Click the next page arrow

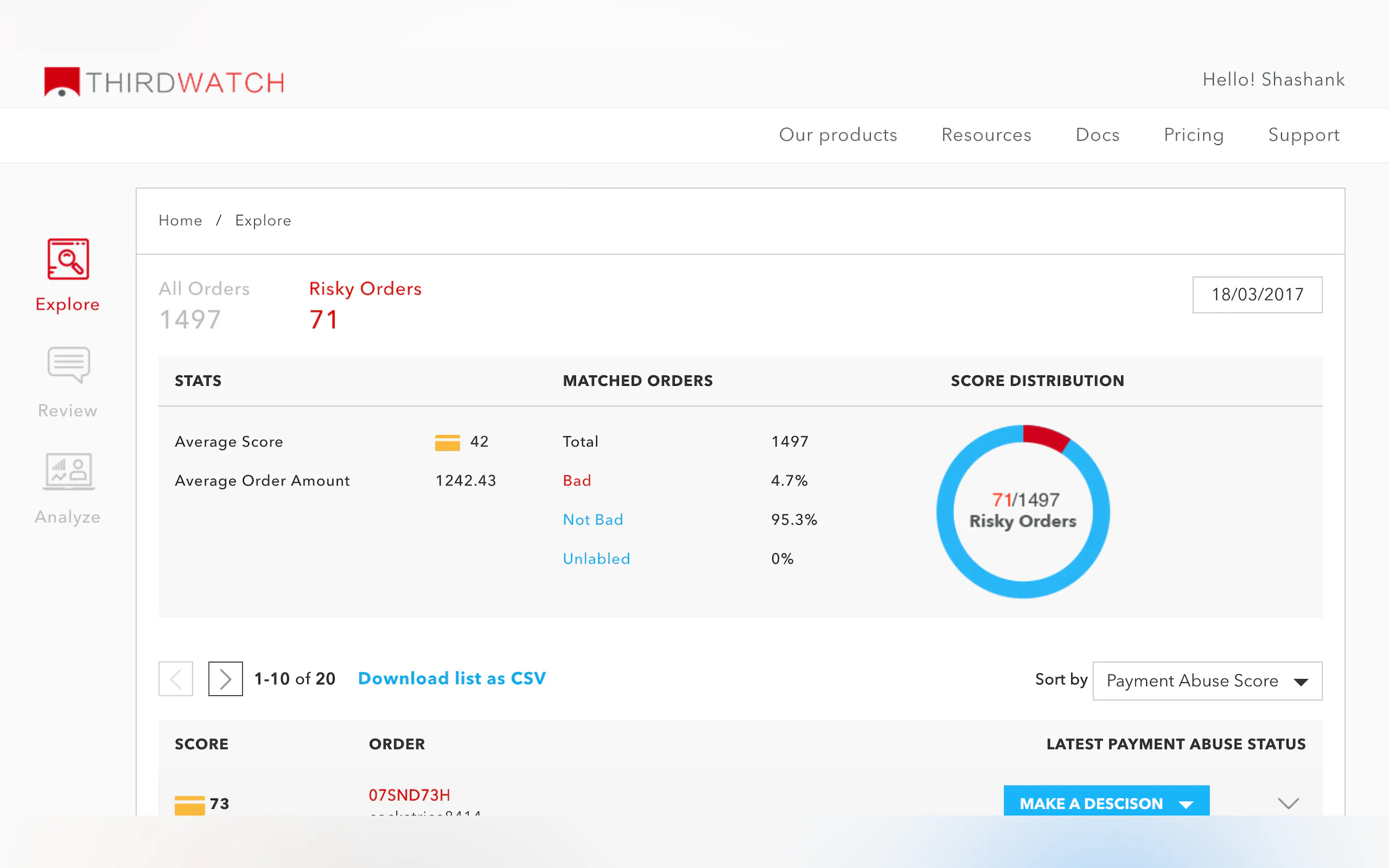coord(225,678)
